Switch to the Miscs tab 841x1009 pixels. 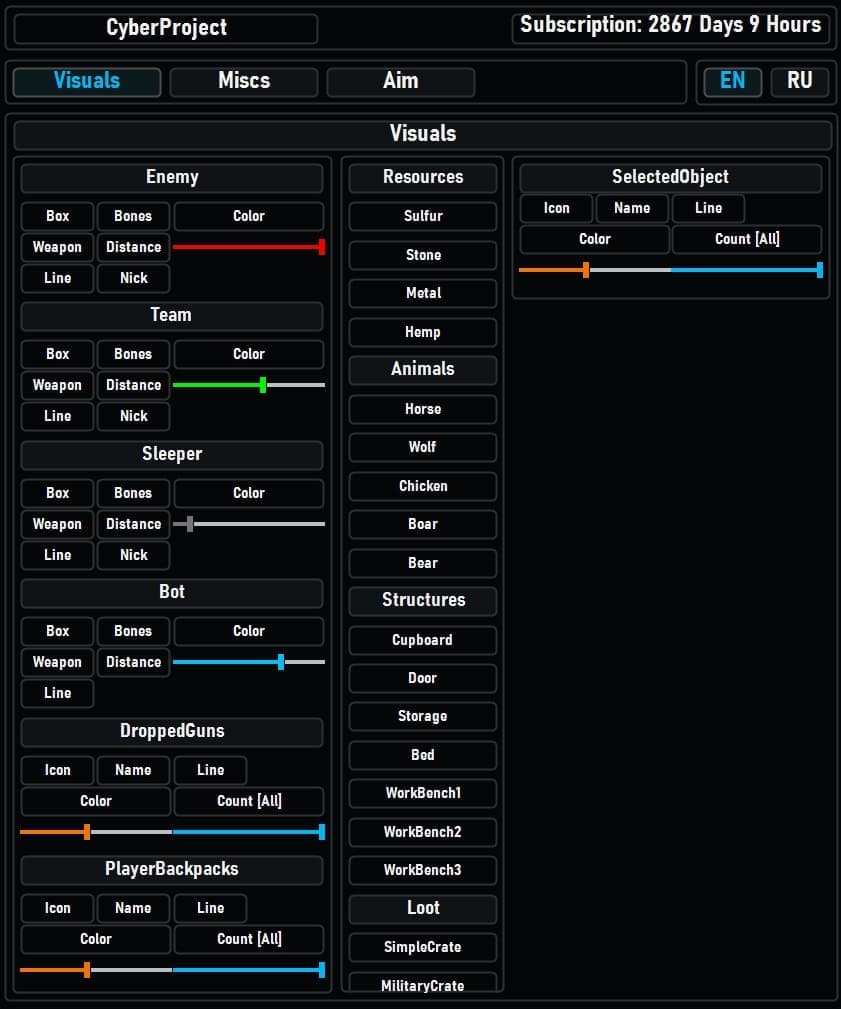(x=244, y=81)
